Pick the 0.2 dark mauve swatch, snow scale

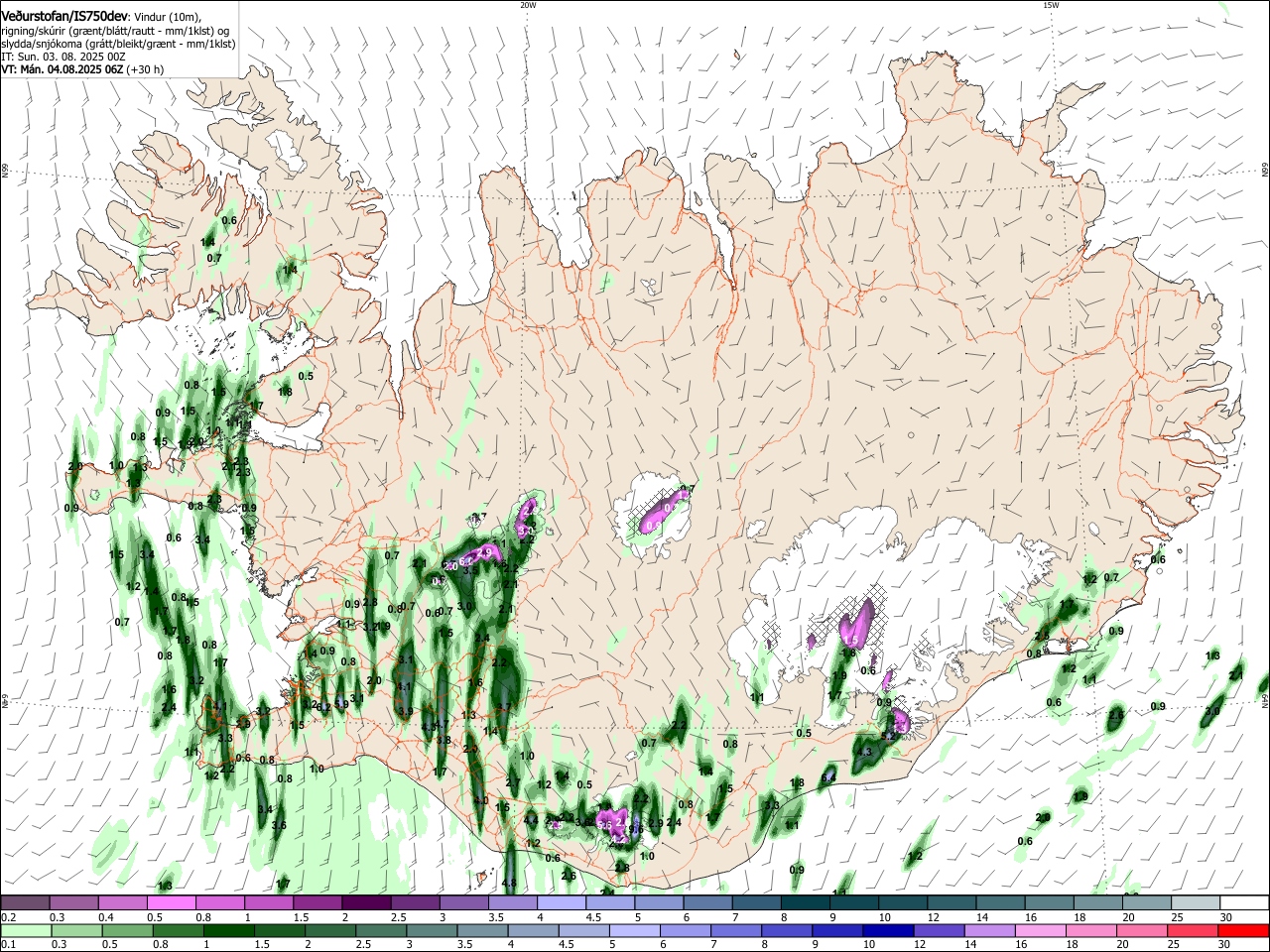[25, 902]
